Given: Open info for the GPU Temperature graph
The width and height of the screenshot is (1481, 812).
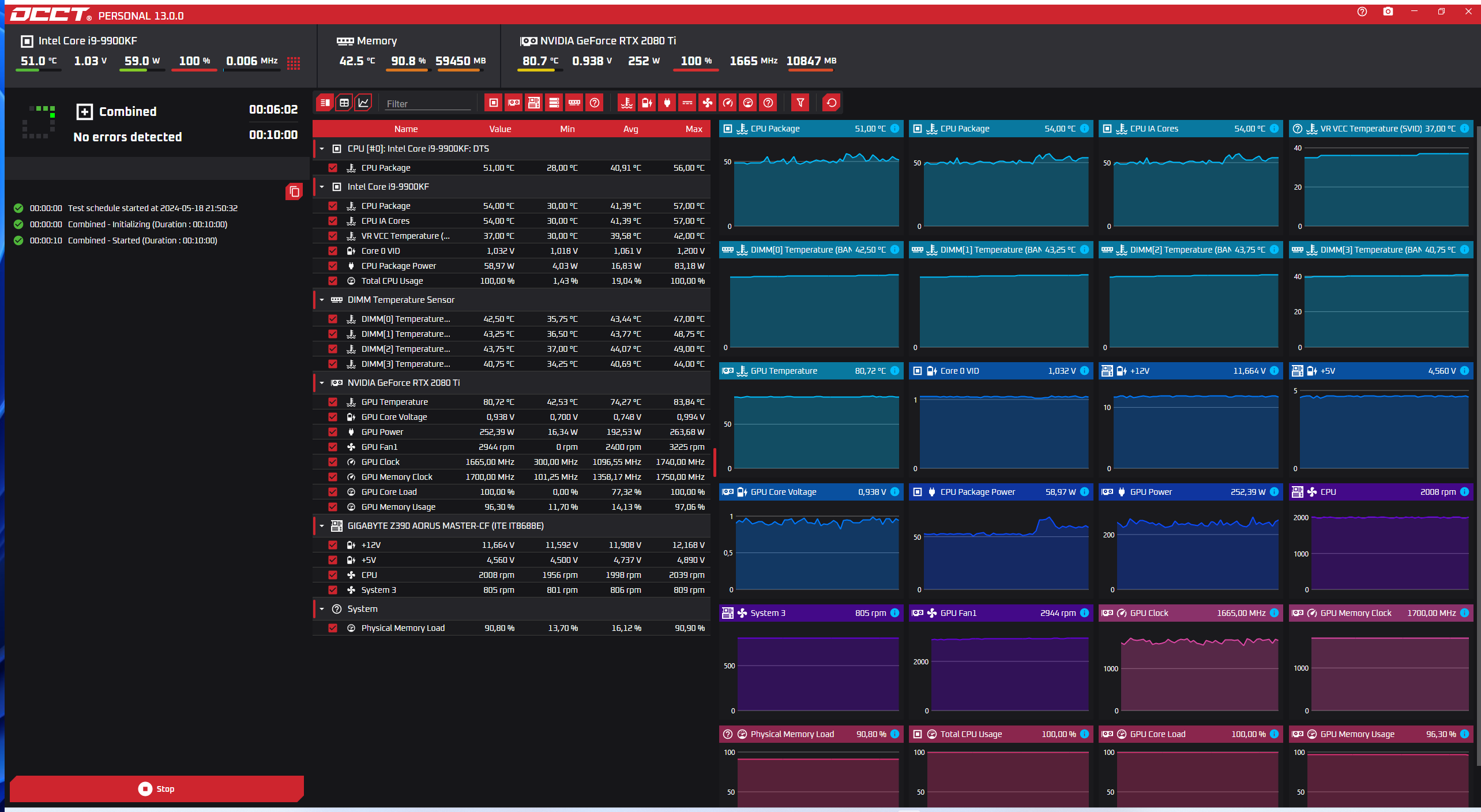Looking at the screenshot, I should (x=894, y=371).
